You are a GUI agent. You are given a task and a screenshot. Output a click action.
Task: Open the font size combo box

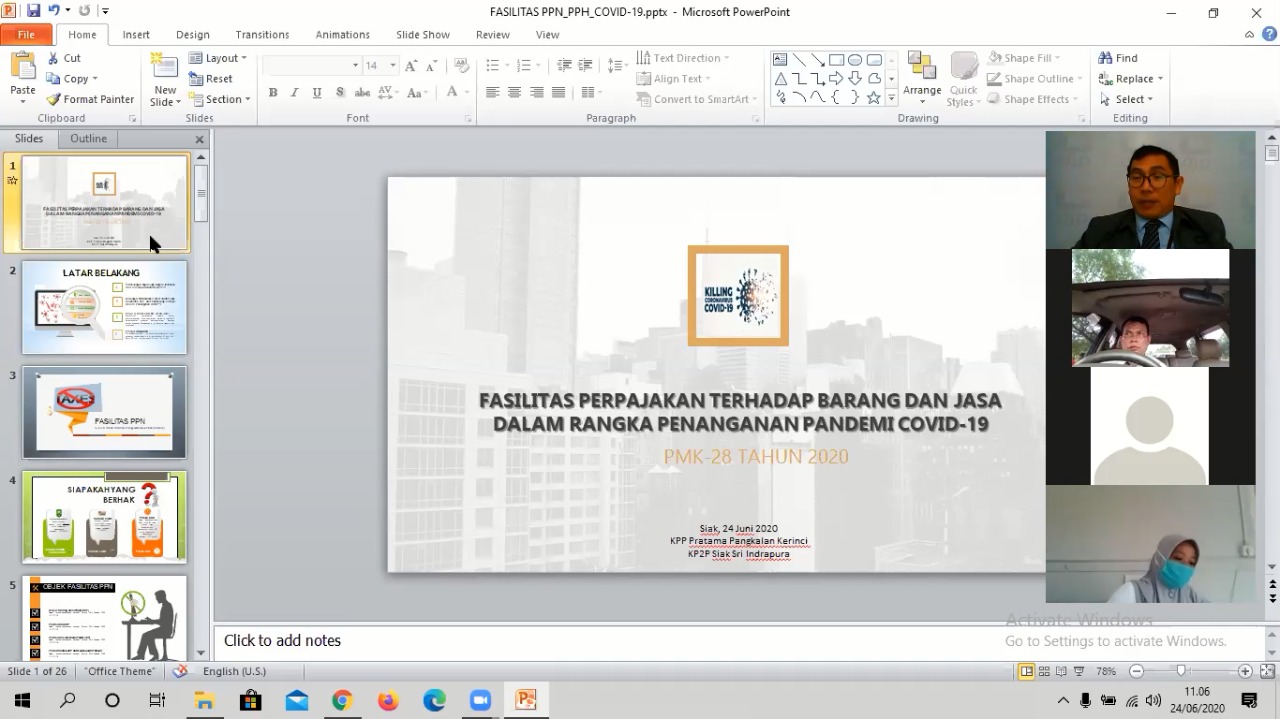pos(380,66)
